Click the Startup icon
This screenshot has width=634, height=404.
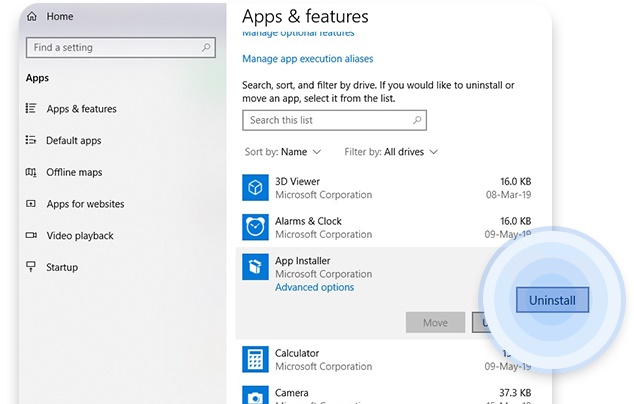click(x=31, y=267)
